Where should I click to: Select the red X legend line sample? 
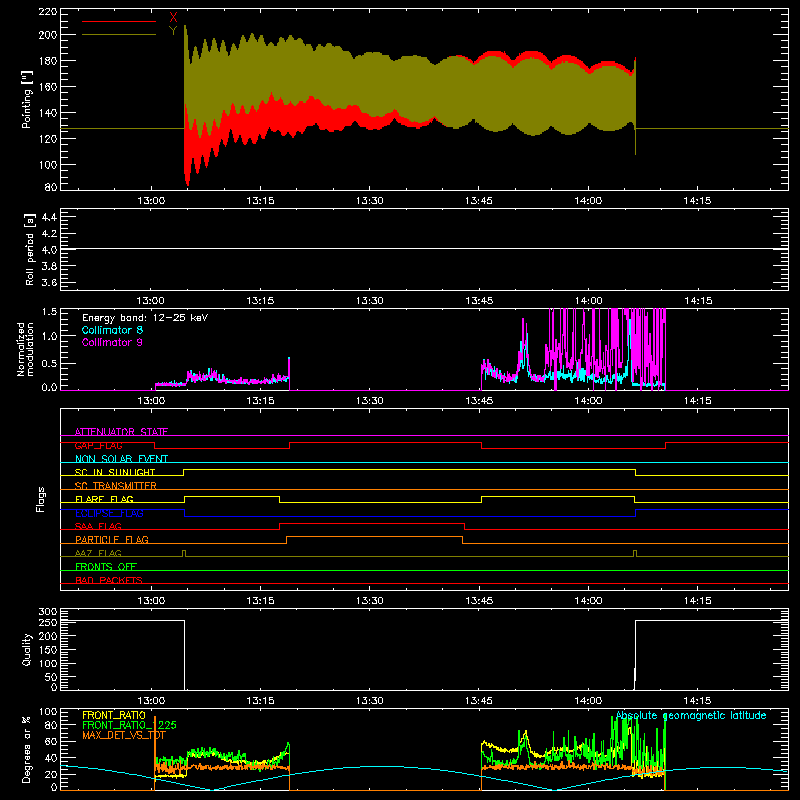[x=119, y=21]
